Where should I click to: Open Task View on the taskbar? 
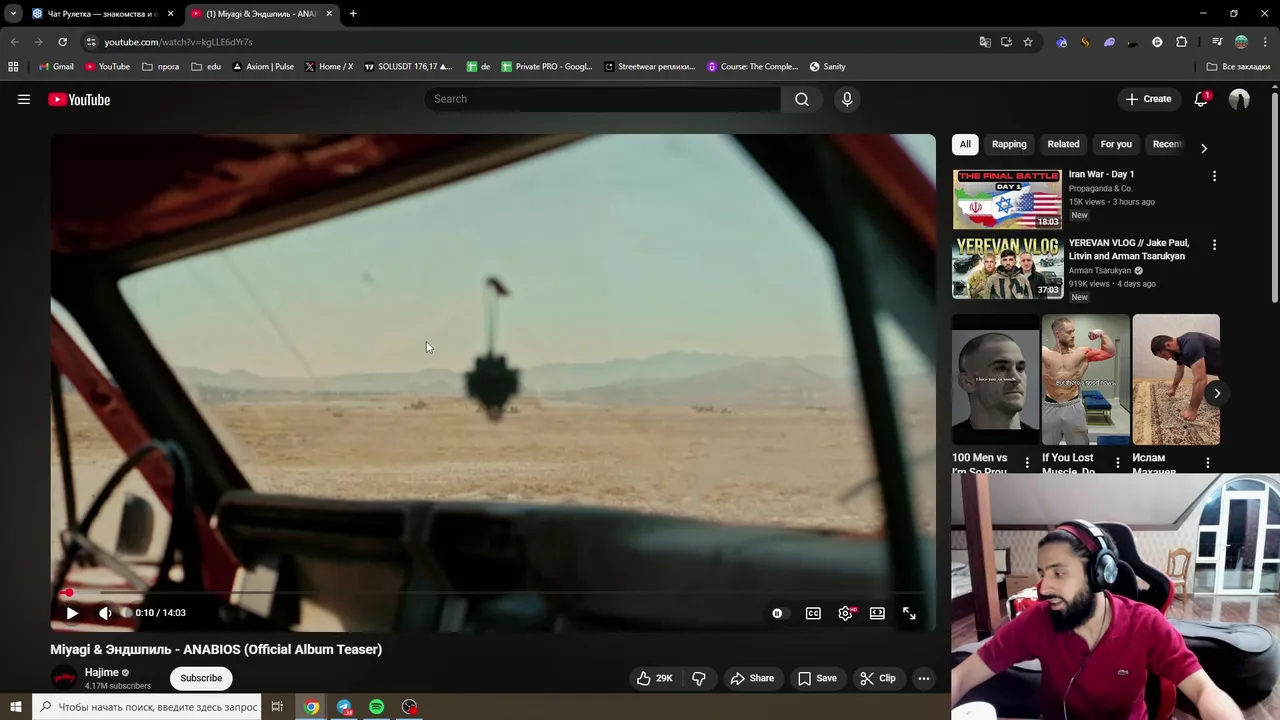pyautogui.click(x=277, y=707)
